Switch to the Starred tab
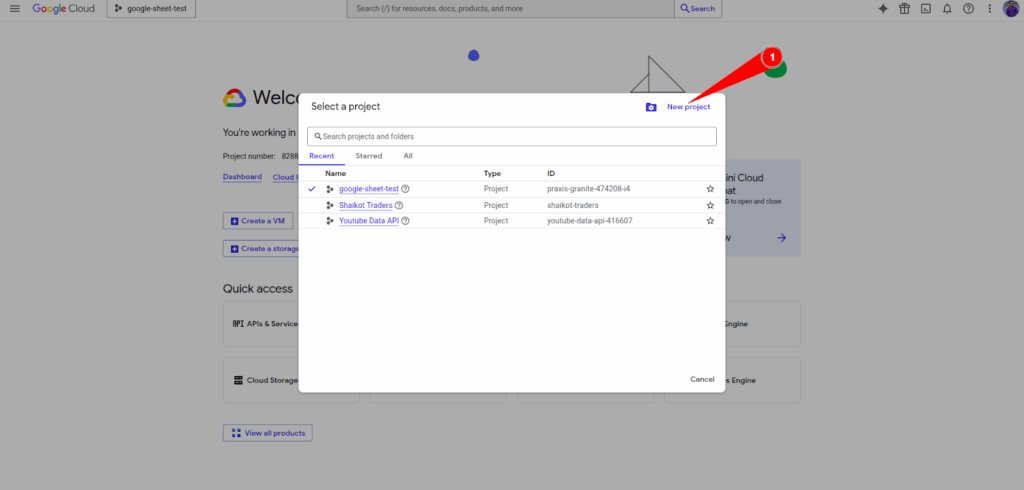This screenshot has height=490, width=1024. 368,156
